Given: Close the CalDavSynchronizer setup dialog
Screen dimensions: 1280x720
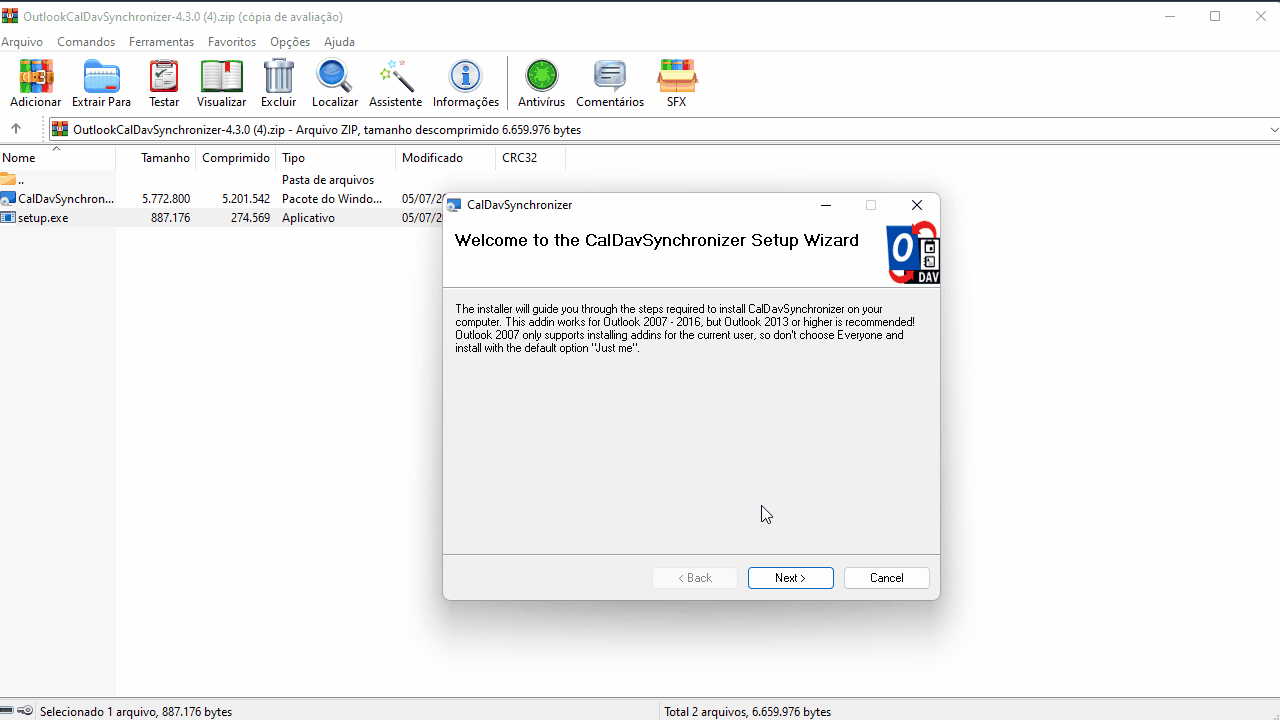Looking at the screenshot, I should click(x=917, y=205).
